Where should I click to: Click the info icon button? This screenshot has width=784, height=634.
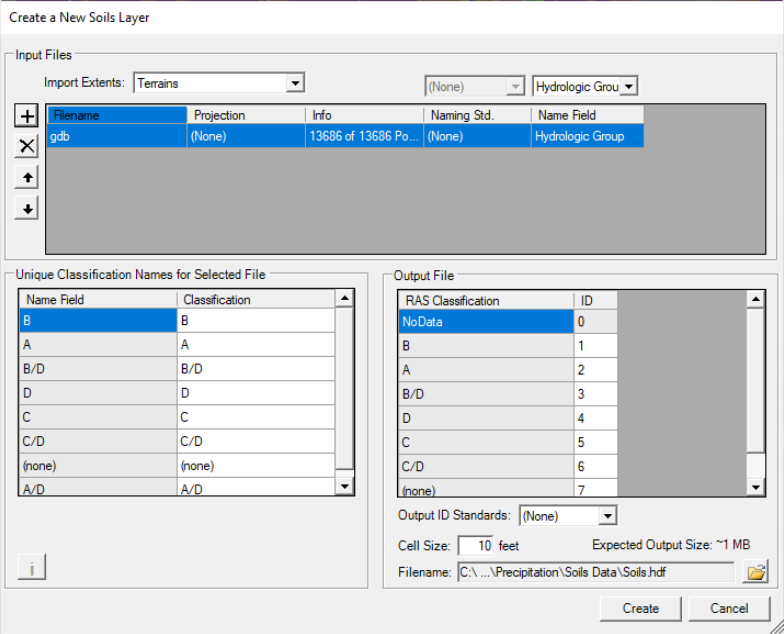(x=32, y=569)
